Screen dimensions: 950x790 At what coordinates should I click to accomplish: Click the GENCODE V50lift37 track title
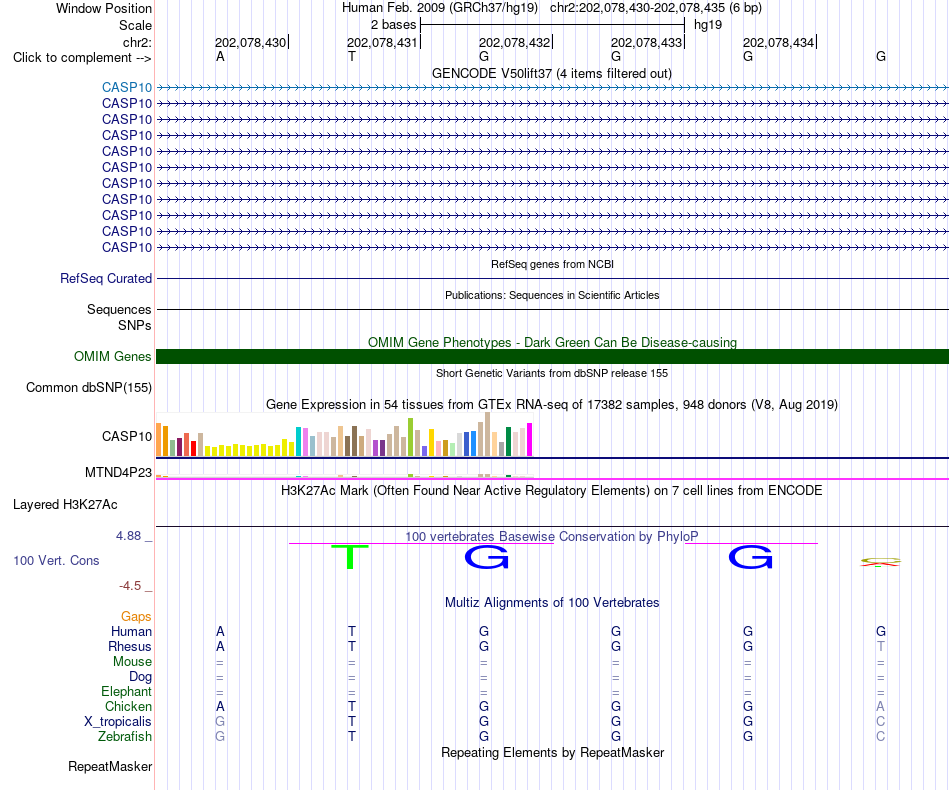[551, 73]
